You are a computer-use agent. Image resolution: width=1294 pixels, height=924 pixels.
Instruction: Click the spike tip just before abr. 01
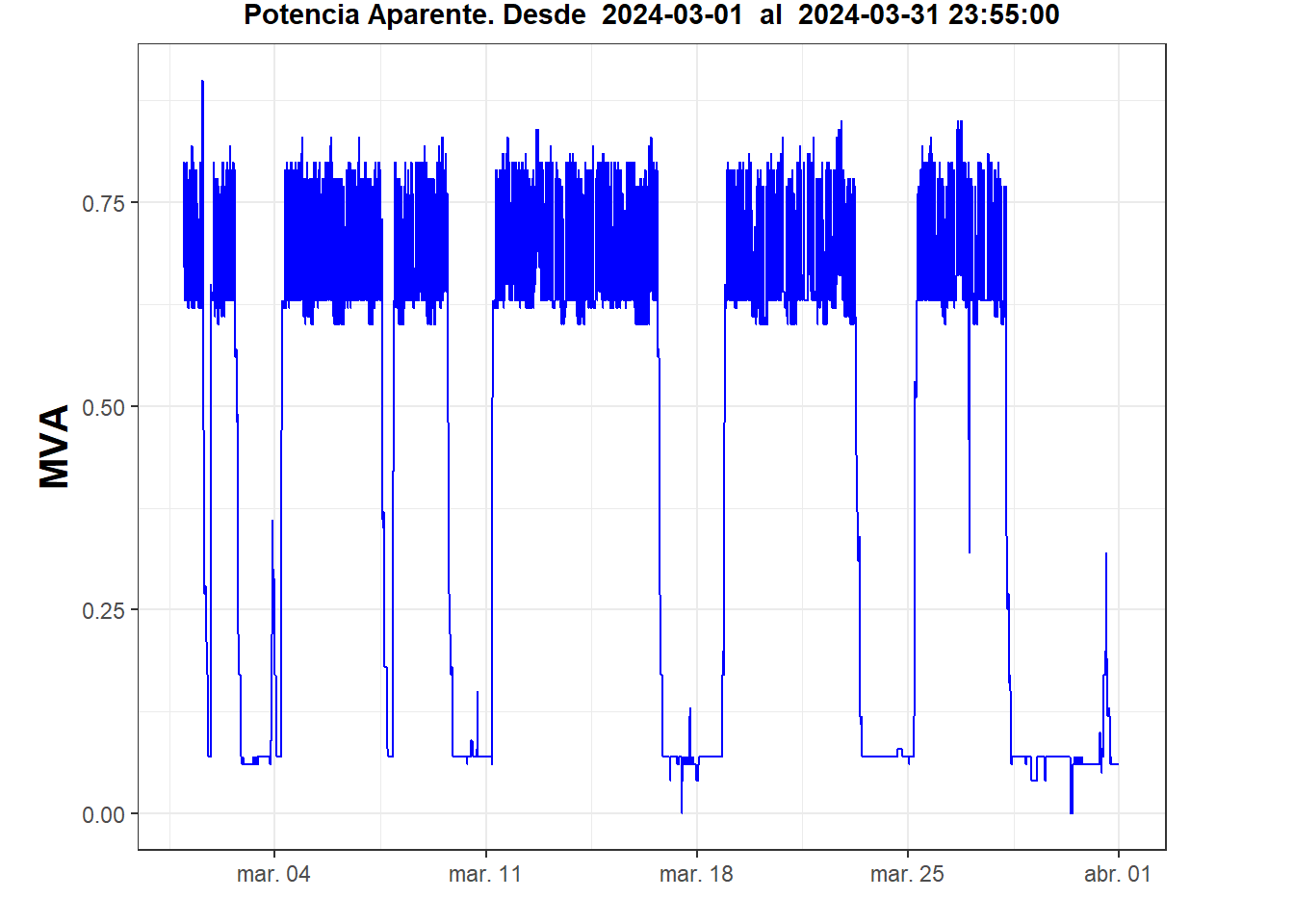tap(1105, 555)
